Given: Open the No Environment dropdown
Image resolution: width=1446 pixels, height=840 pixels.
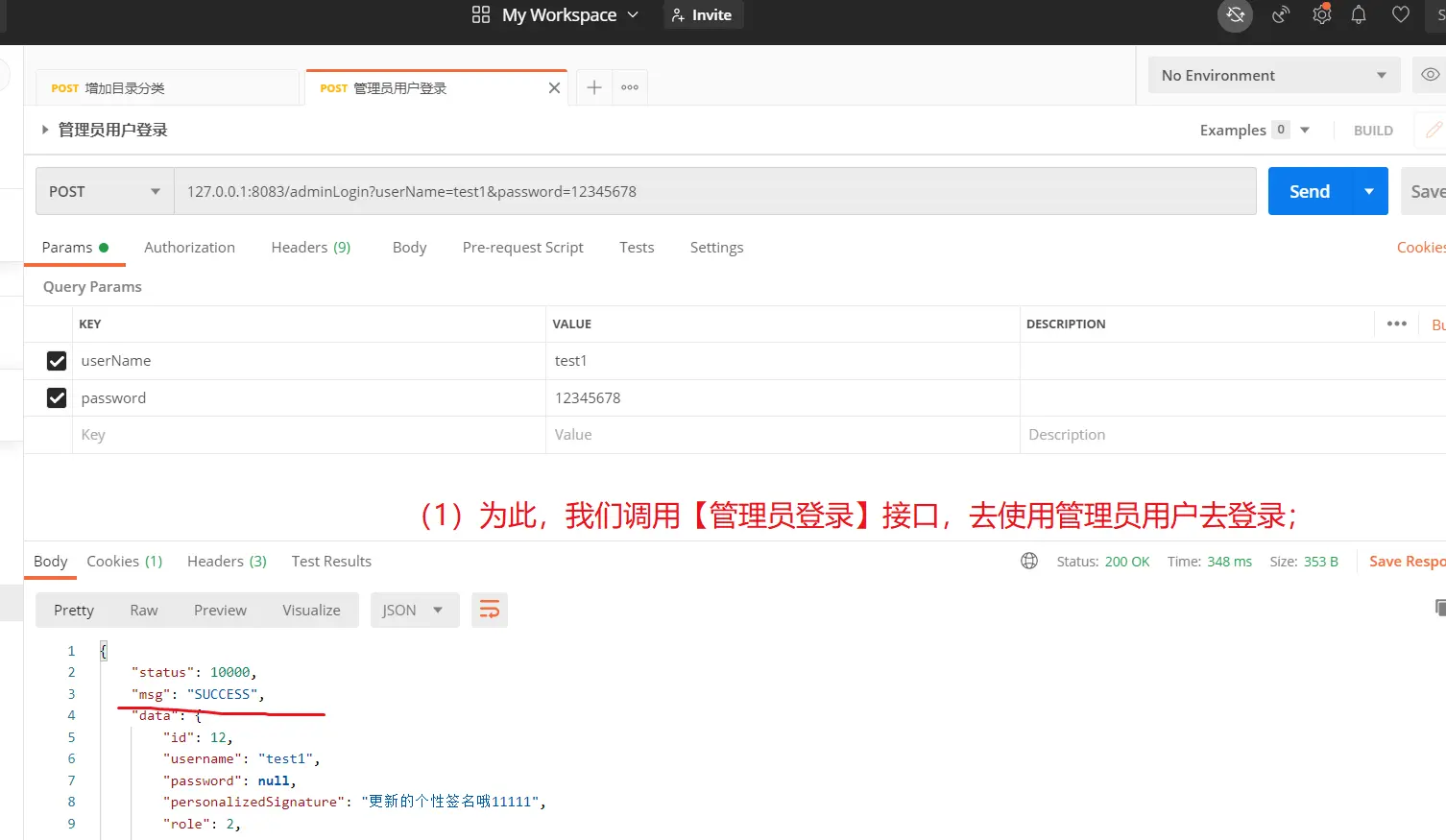Looking at the screenshot, I should pyautogui.click(x=1273, y=75).
